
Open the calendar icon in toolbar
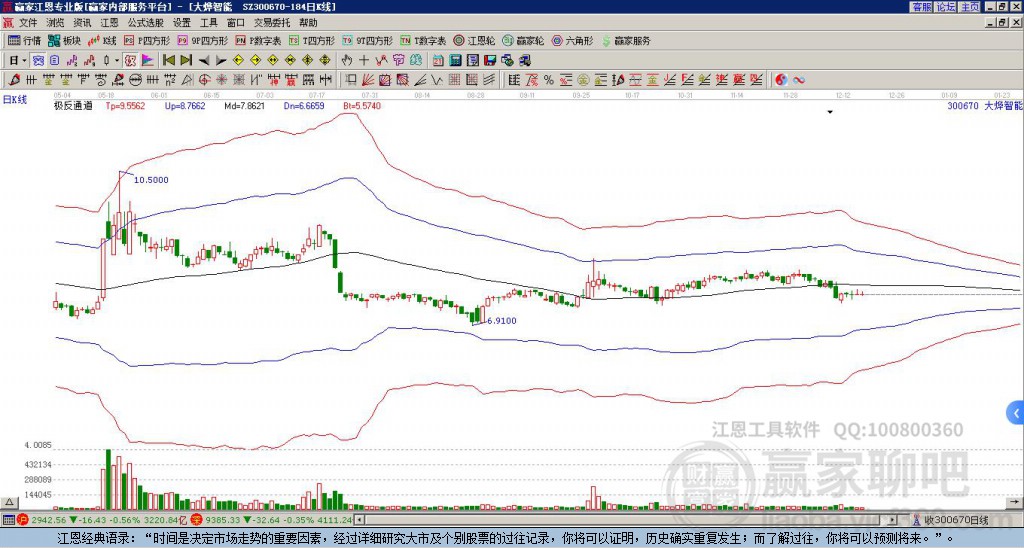coord(438,61)
